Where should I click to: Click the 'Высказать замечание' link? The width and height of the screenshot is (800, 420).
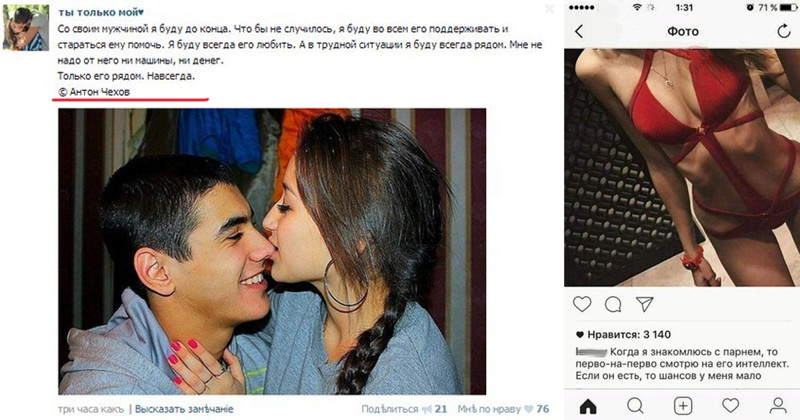(184, 409)
